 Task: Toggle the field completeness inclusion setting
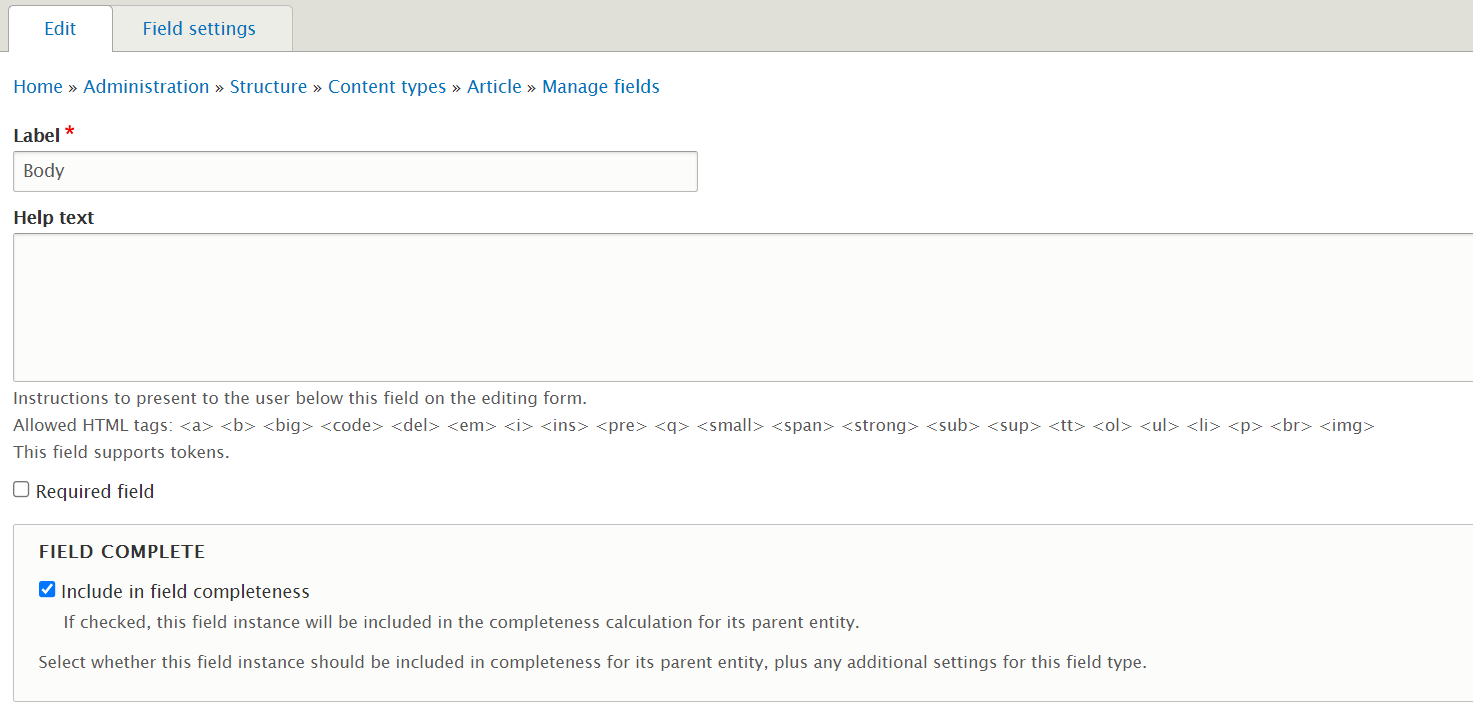pyautogui.click(x=47, y=589)
